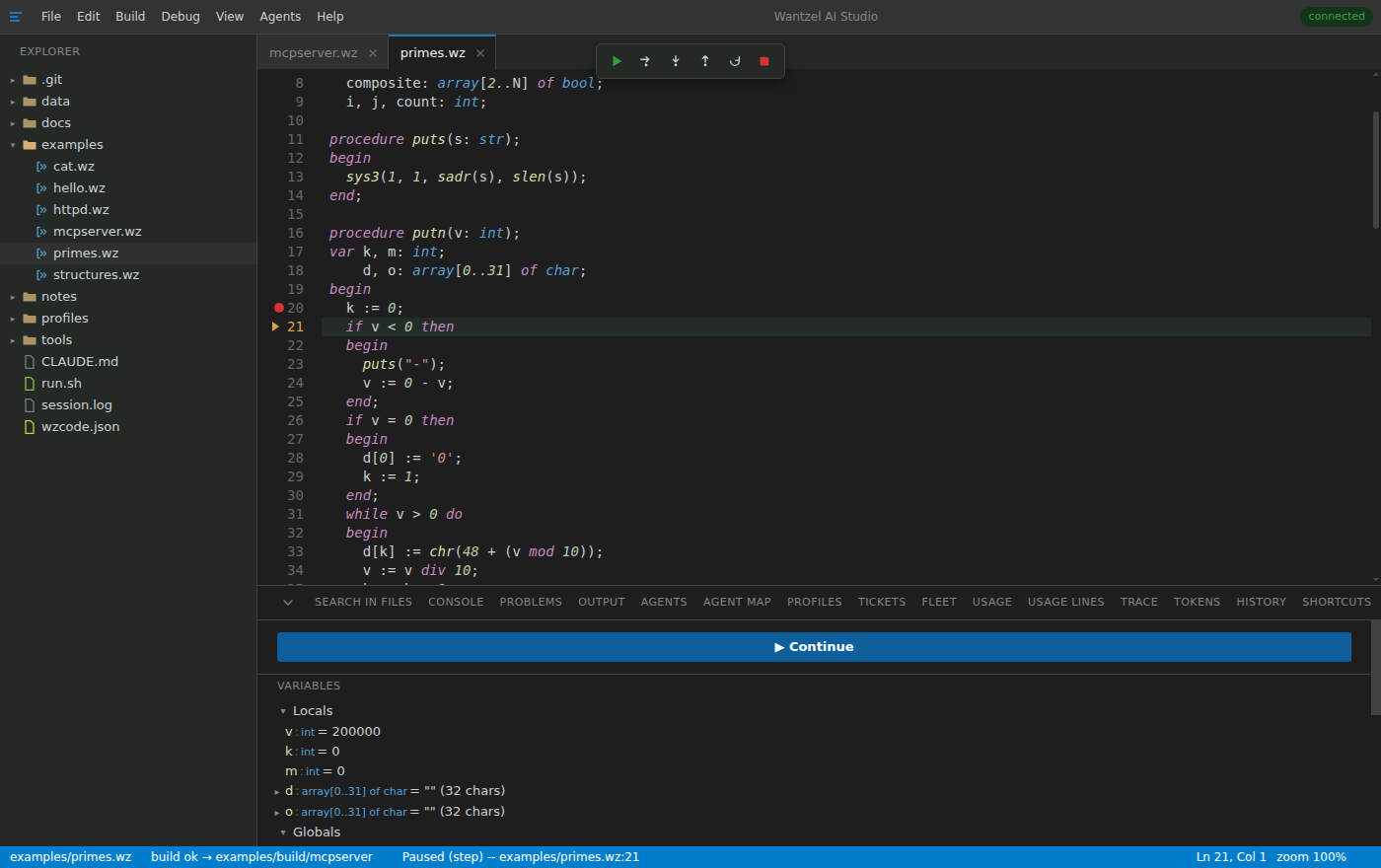Screen dimensions: 1381x868
Task: Expand the o array variable
Action: [277, 812]
